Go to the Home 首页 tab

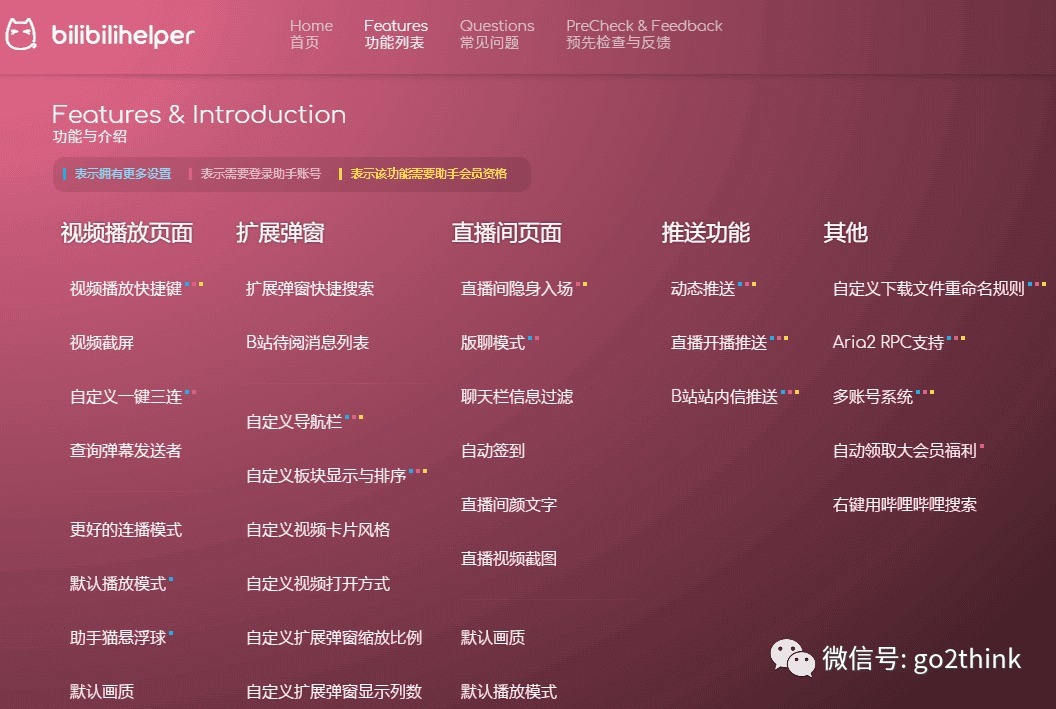311,36
